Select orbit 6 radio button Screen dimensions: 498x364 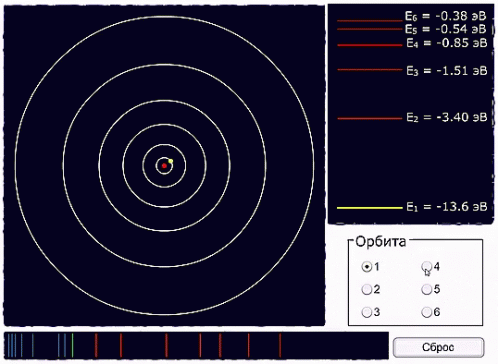(427, 312)
